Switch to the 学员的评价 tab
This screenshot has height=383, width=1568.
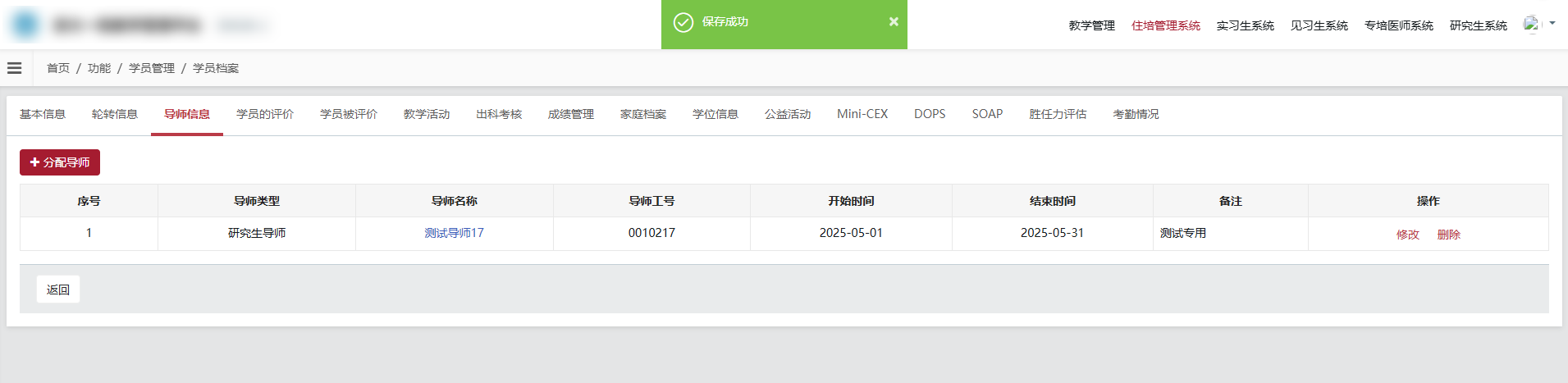265,114
